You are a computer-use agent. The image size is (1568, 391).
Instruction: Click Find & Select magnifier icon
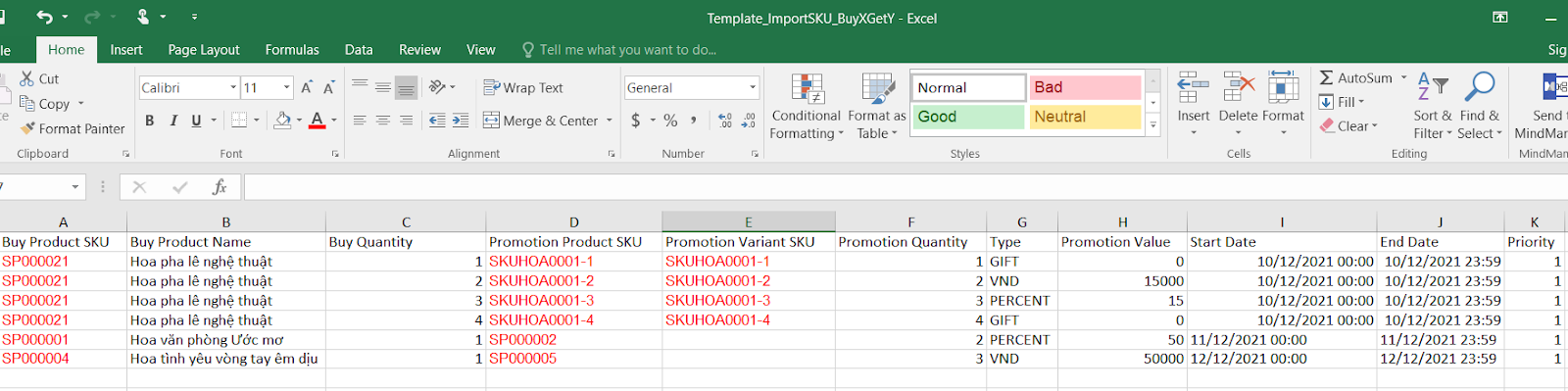pyautogui.click(x=1479, y=86)
